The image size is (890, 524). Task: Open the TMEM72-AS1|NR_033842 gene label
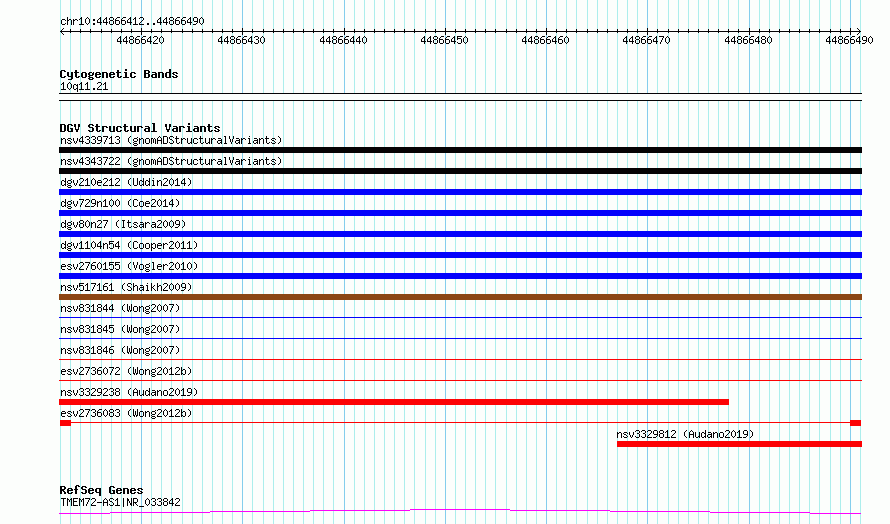tap(120, 502)
